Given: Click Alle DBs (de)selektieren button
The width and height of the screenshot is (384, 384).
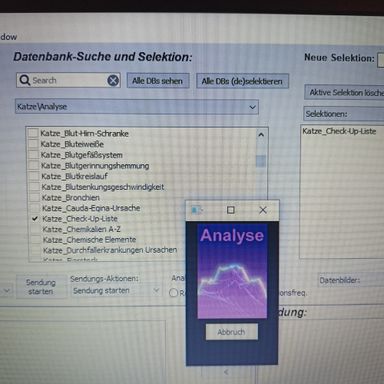Looking at the screenshot, I should [x=242, y=81].
